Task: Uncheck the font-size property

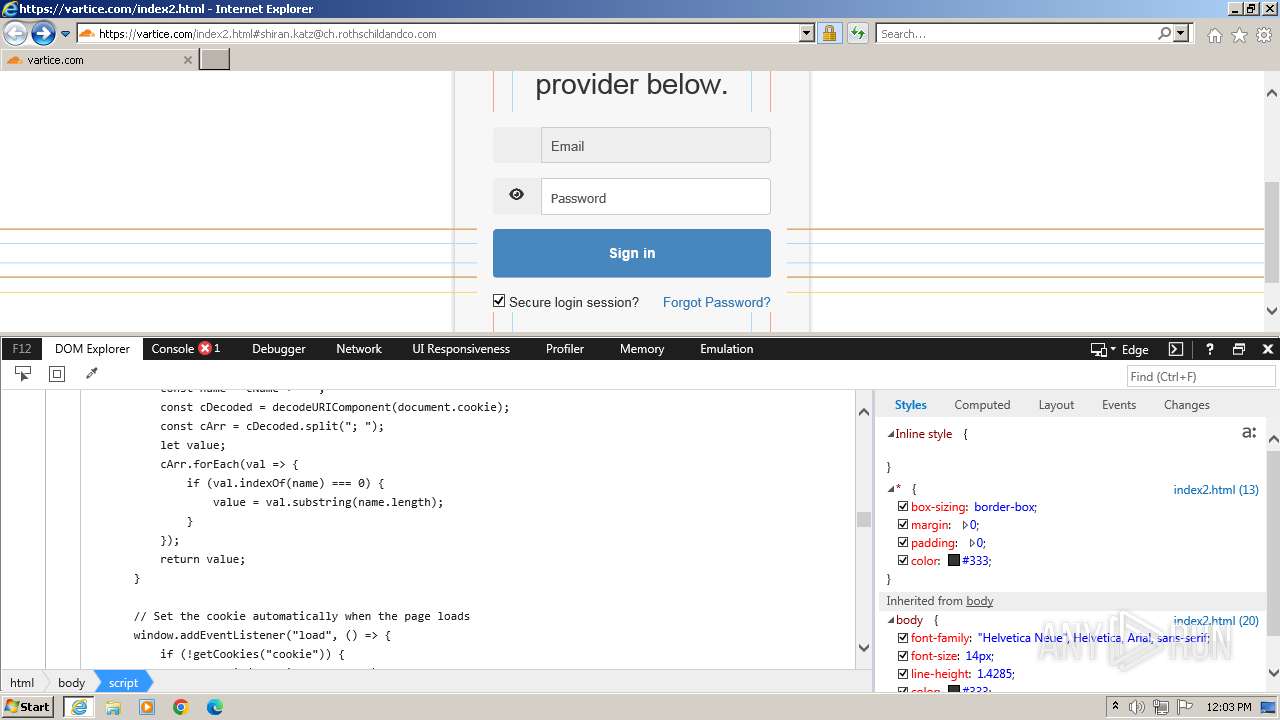Action: pos(903,656)
